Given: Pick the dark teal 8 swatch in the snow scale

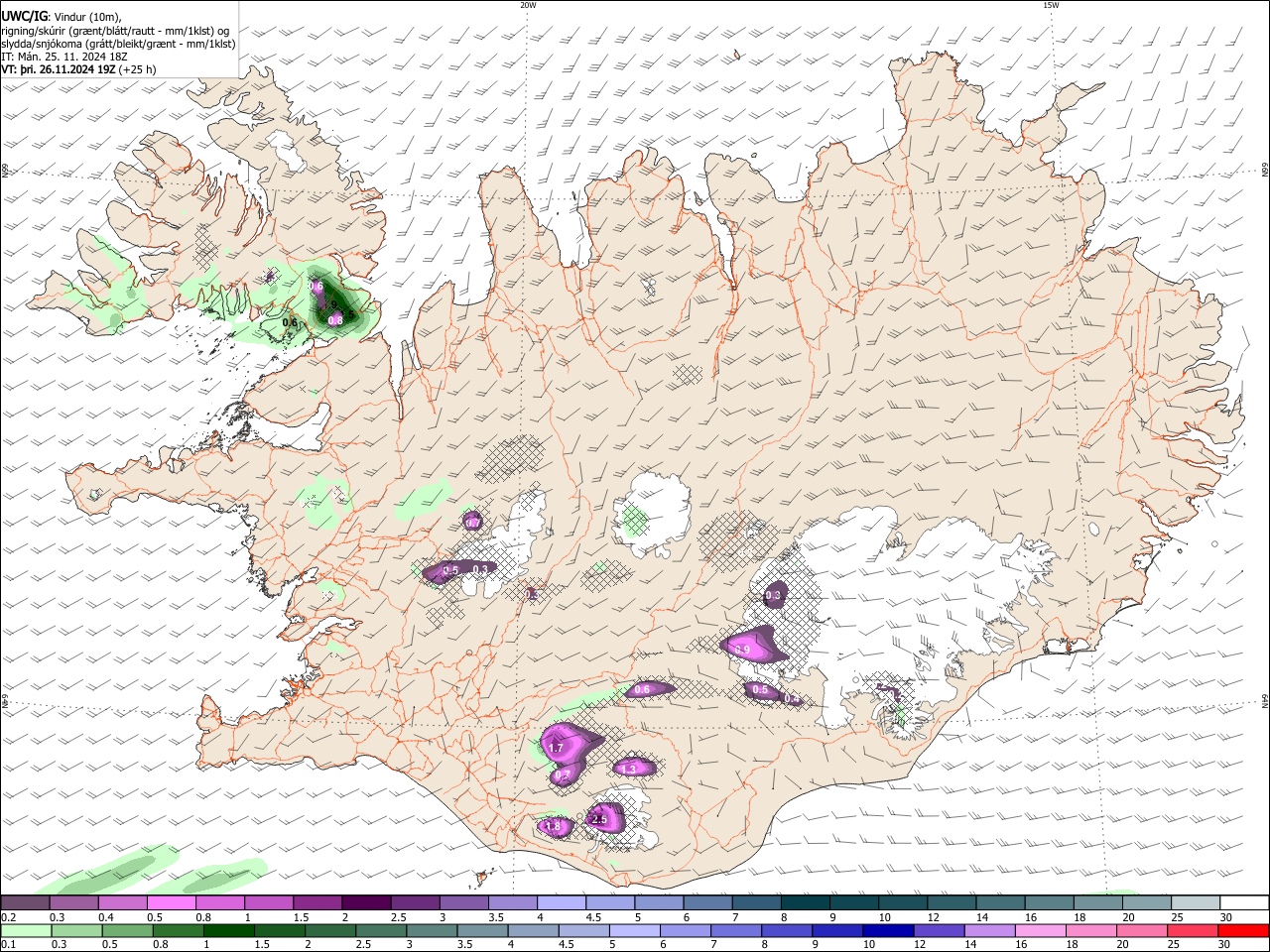Looking at the screenshot, I should 806,902.
